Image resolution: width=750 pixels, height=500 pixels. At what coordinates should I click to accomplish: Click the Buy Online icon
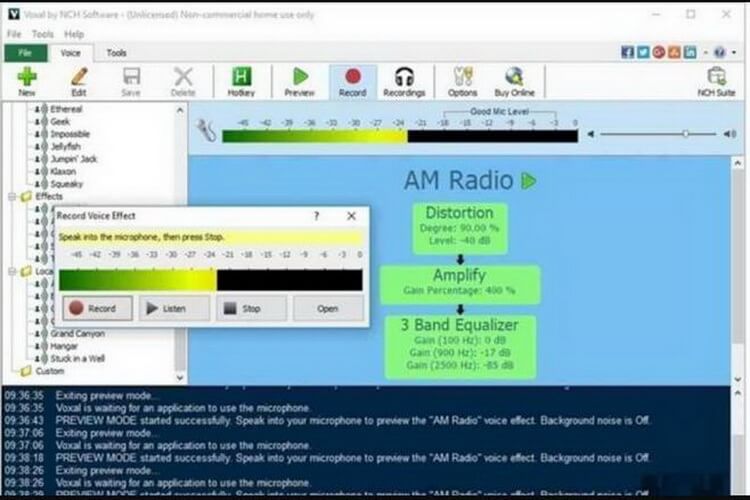514,80
